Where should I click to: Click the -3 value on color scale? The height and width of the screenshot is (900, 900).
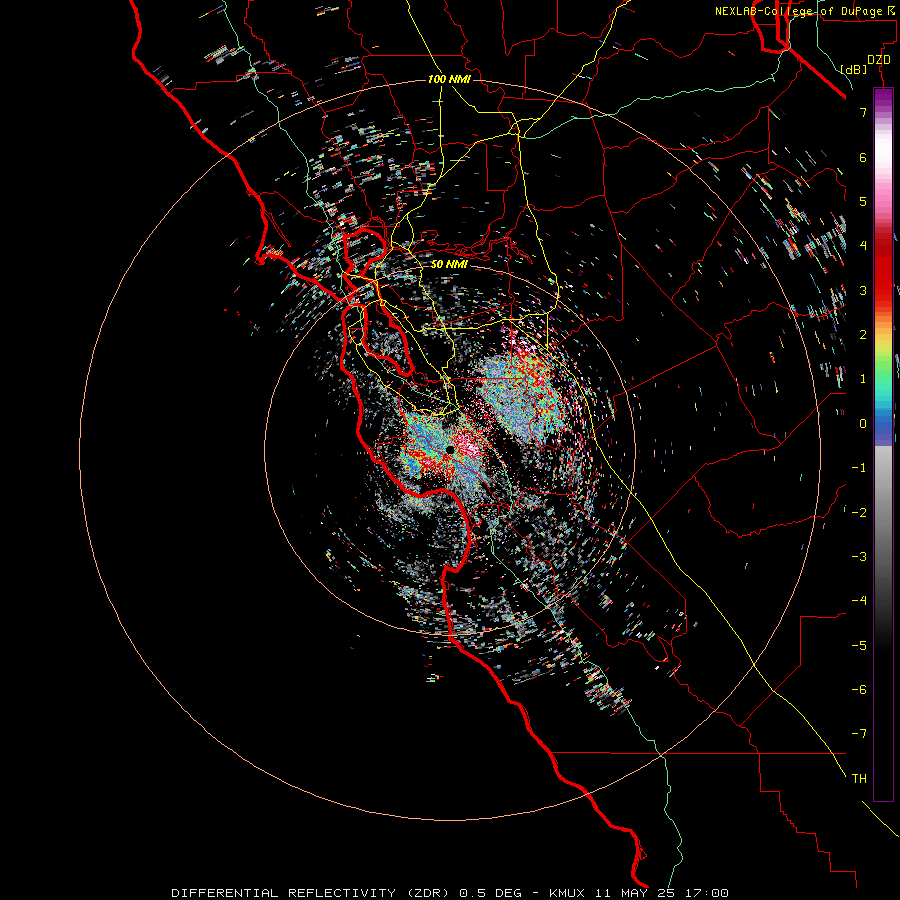click(859, 557)
